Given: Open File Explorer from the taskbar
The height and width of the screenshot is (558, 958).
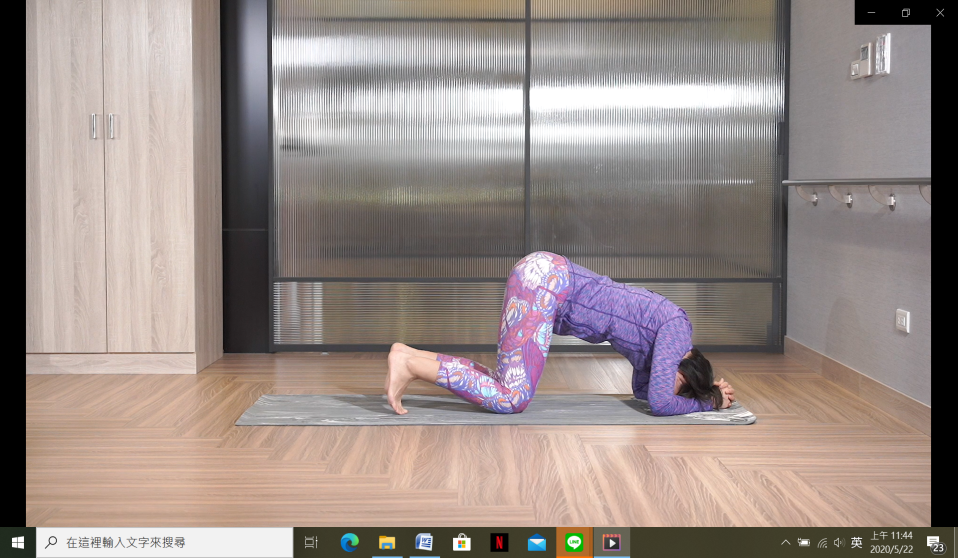Looking at the screenshot, I should tap(387, 543).
